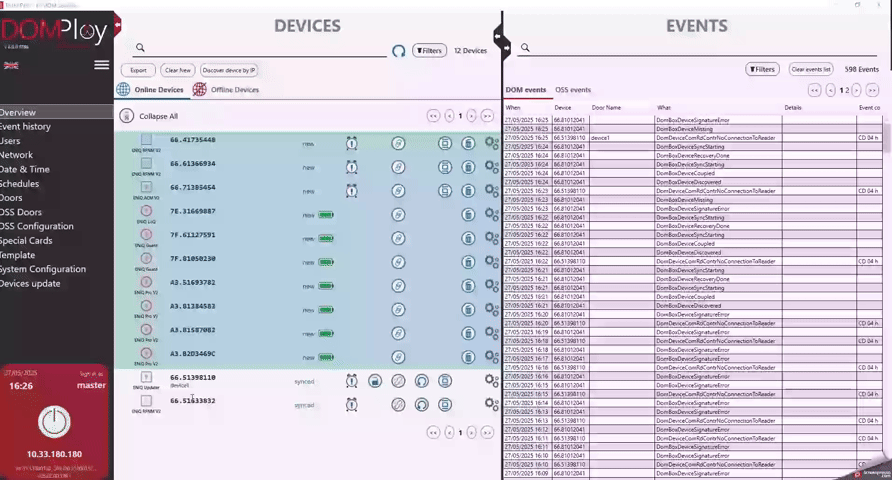Screen dimensions: 892x480
Task: Open gear settings for device 7E.31669887
Action: click(x=492, y=214)
